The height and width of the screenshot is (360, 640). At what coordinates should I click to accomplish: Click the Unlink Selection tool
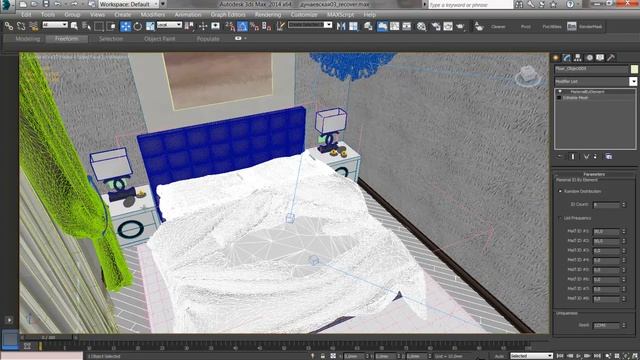21,27
